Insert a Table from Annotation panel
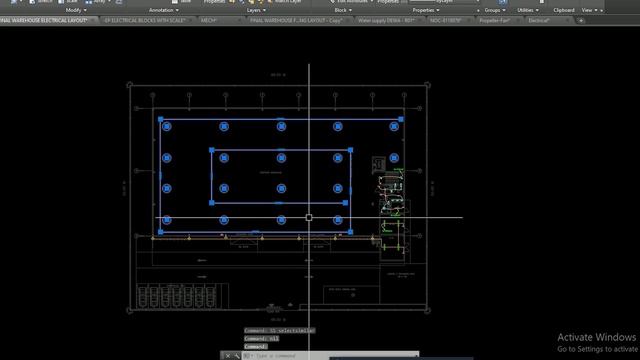 (x=182, y=2)
